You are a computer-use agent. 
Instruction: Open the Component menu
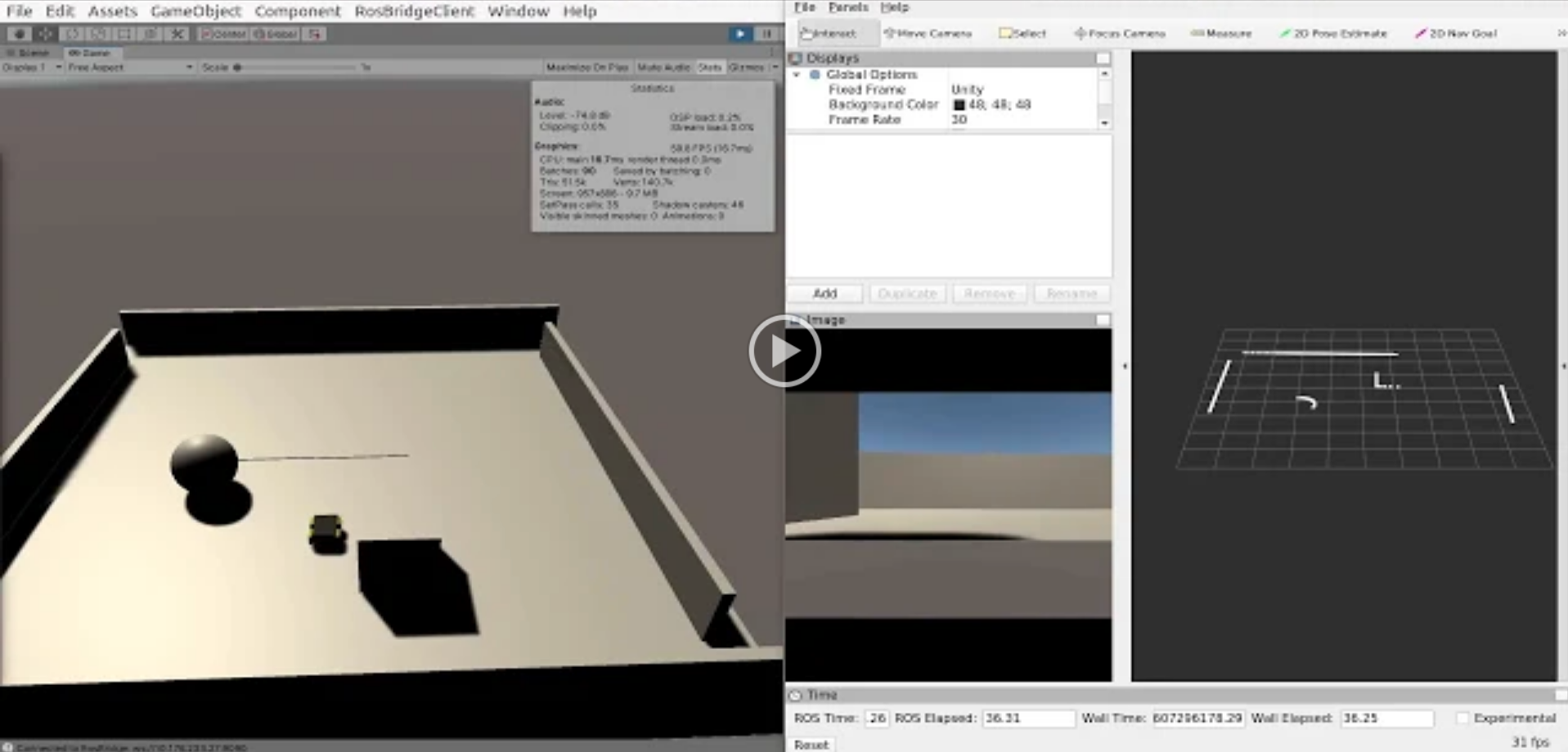click(x=297, y=11)
